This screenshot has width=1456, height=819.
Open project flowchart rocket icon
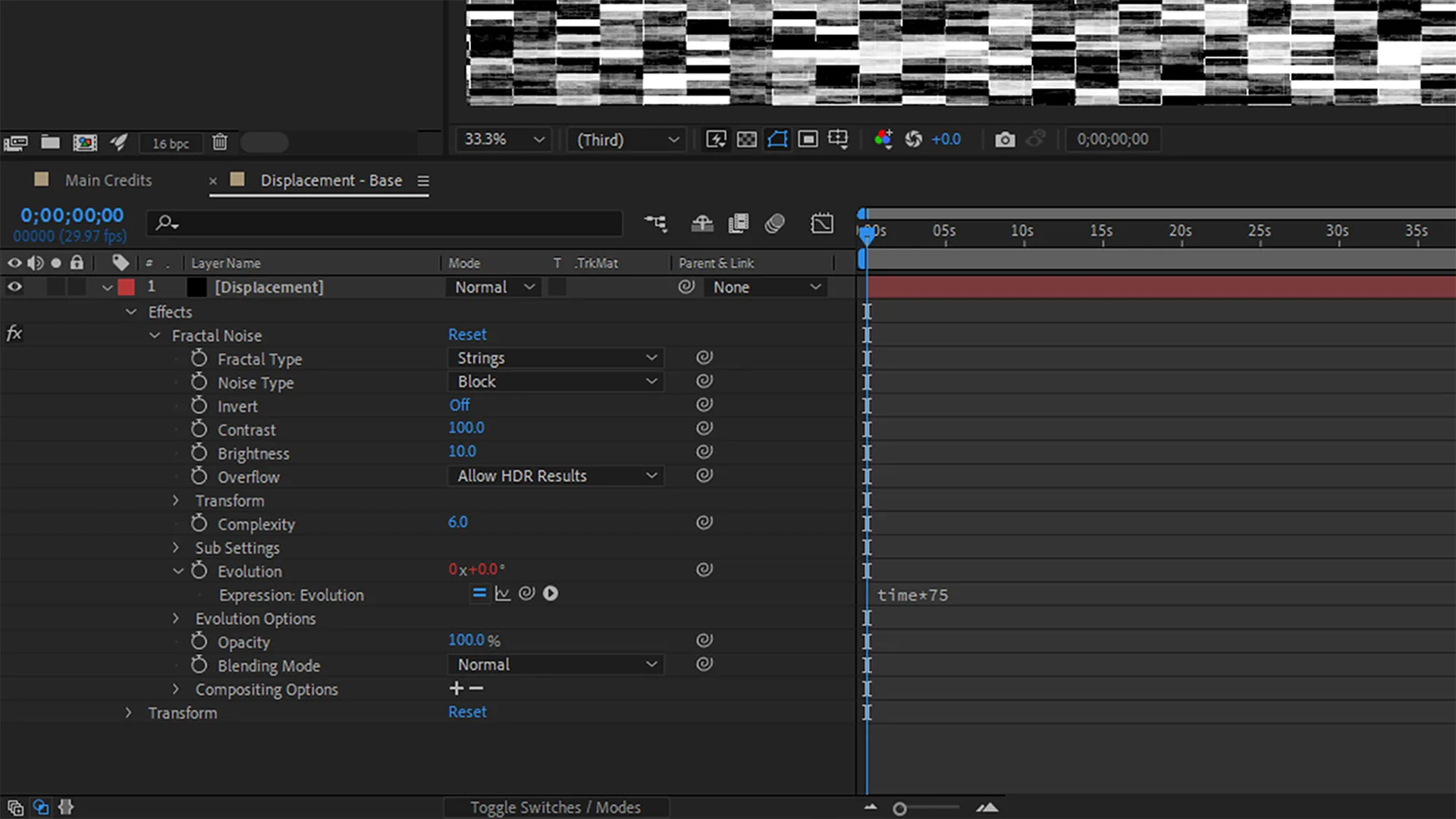tap(118, 142)
